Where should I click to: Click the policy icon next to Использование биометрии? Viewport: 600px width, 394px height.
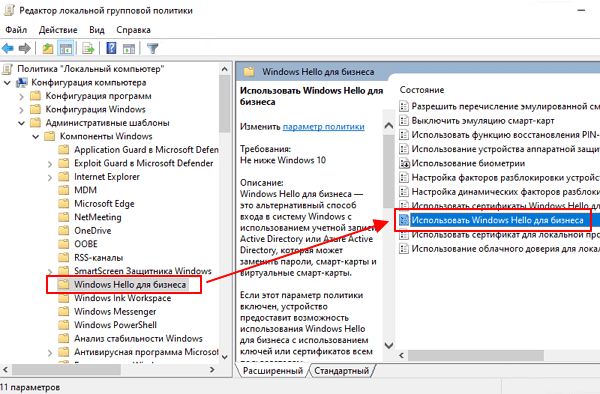[x=404, y=164]
